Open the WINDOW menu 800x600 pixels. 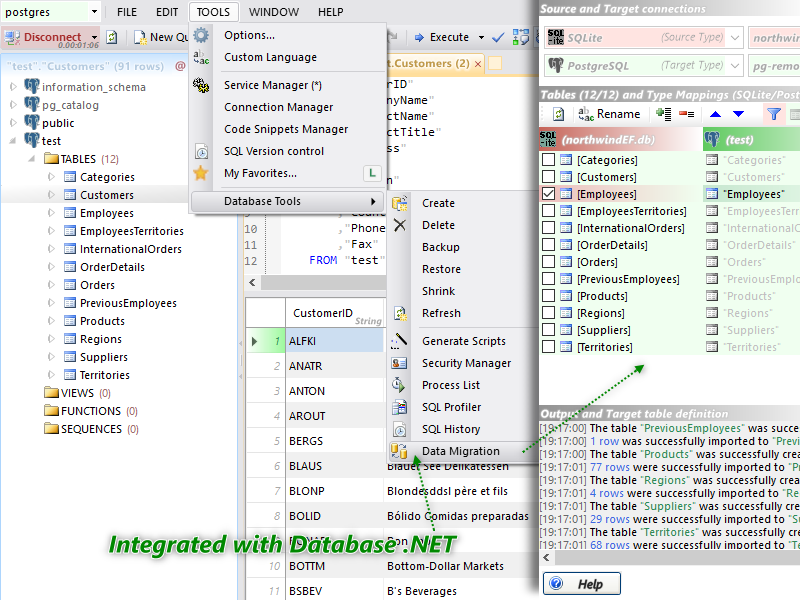[273, 12]
